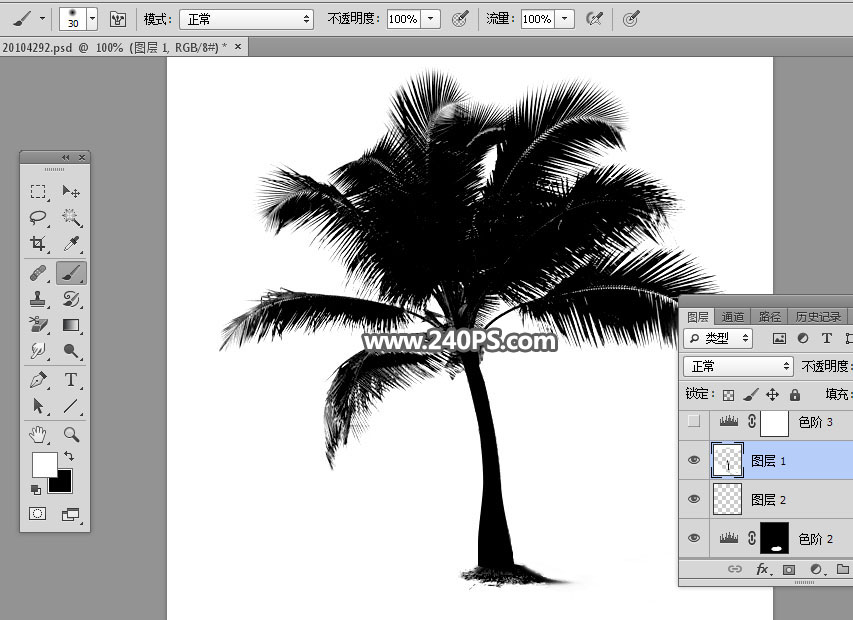The height and width of the screenshot is (620, 853).
Task: Click the white foreground color swatch
Action: point(44,464)
